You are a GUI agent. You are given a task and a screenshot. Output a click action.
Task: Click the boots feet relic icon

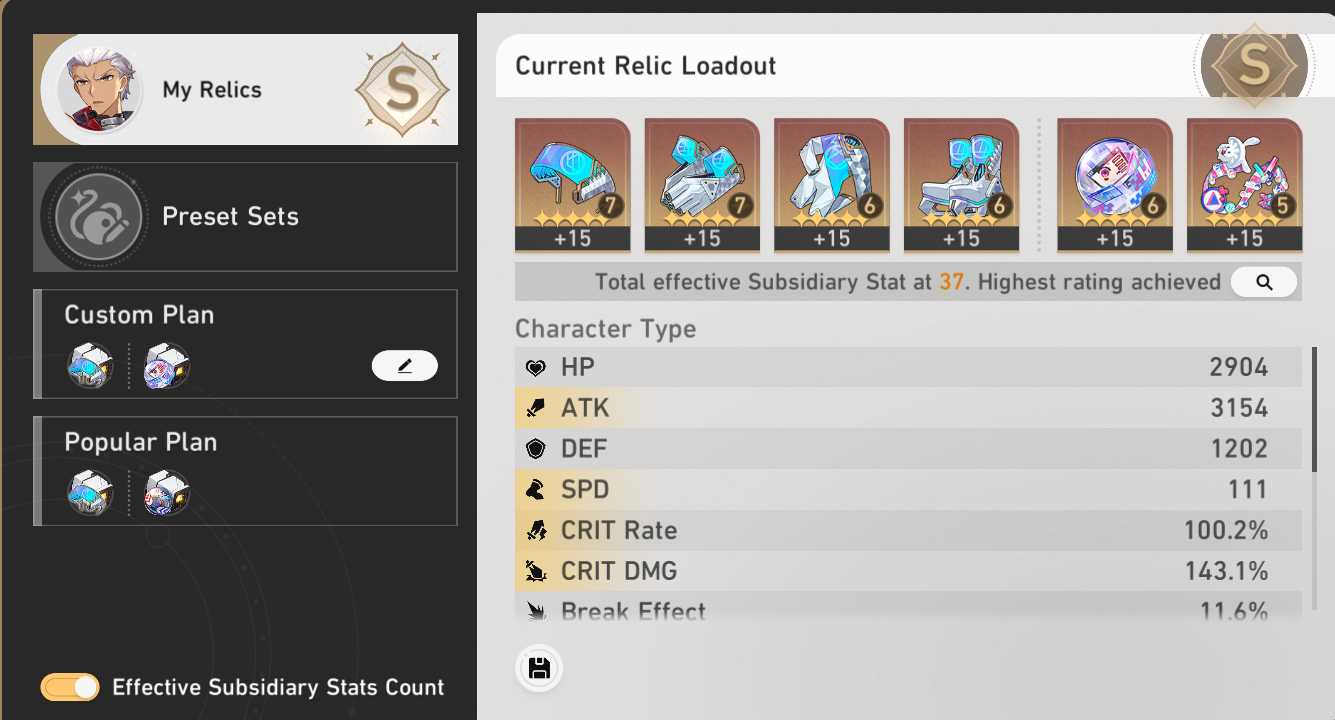961,184
